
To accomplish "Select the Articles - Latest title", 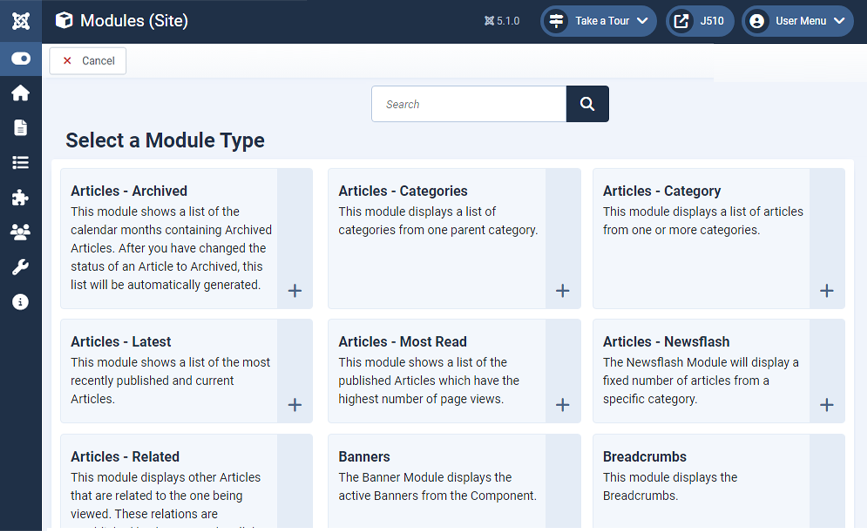I will coord(121,342).
